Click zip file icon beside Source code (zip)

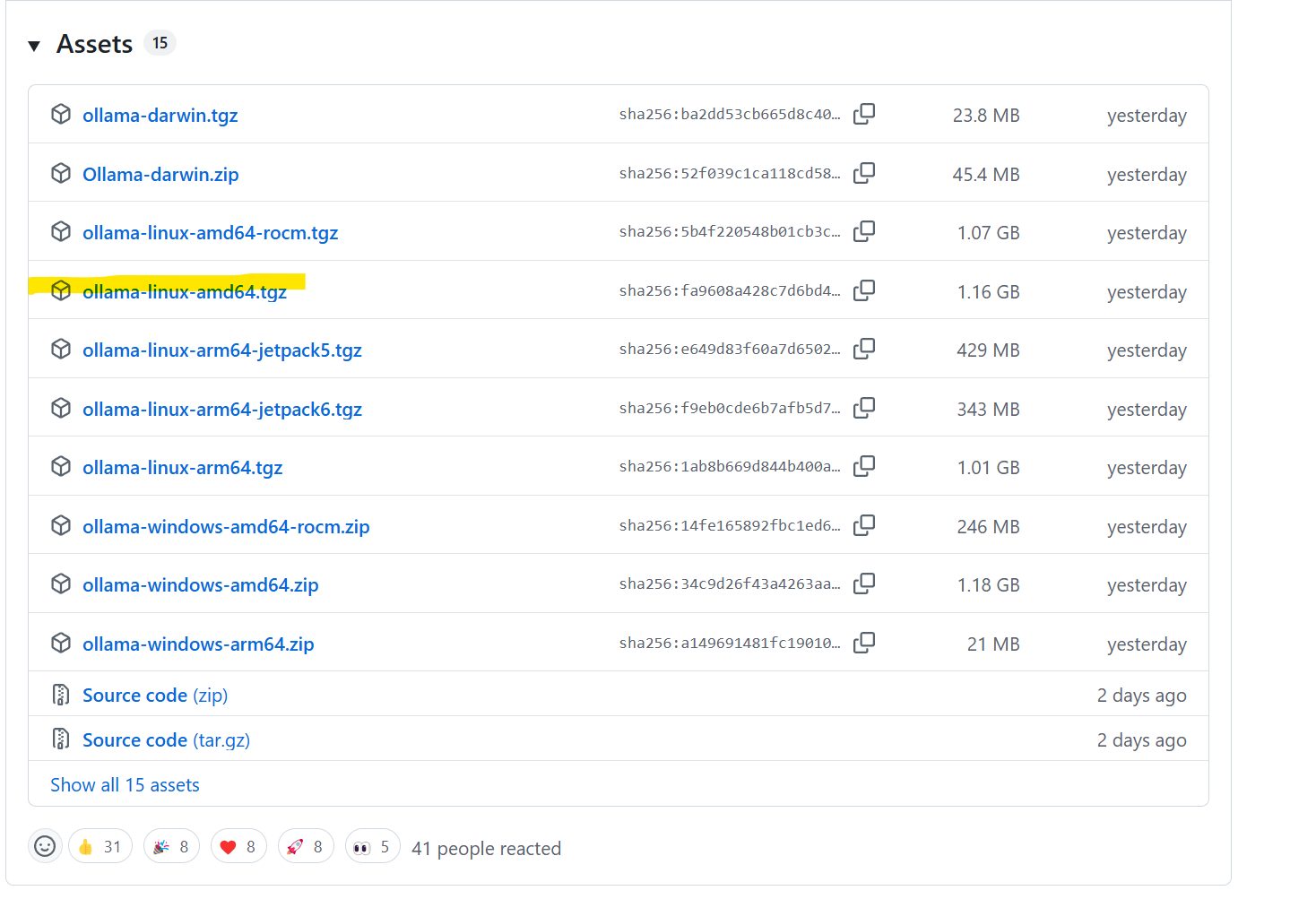pos(61,694)
